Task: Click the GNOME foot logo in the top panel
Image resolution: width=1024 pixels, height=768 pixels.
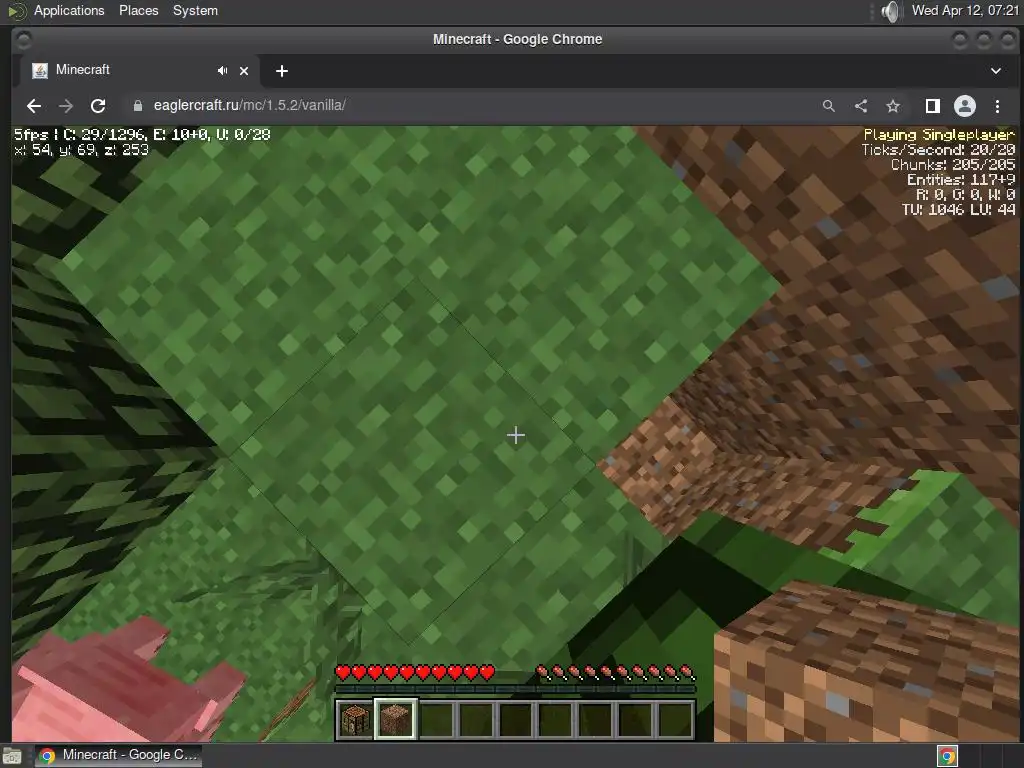Action: pos(16,11)
